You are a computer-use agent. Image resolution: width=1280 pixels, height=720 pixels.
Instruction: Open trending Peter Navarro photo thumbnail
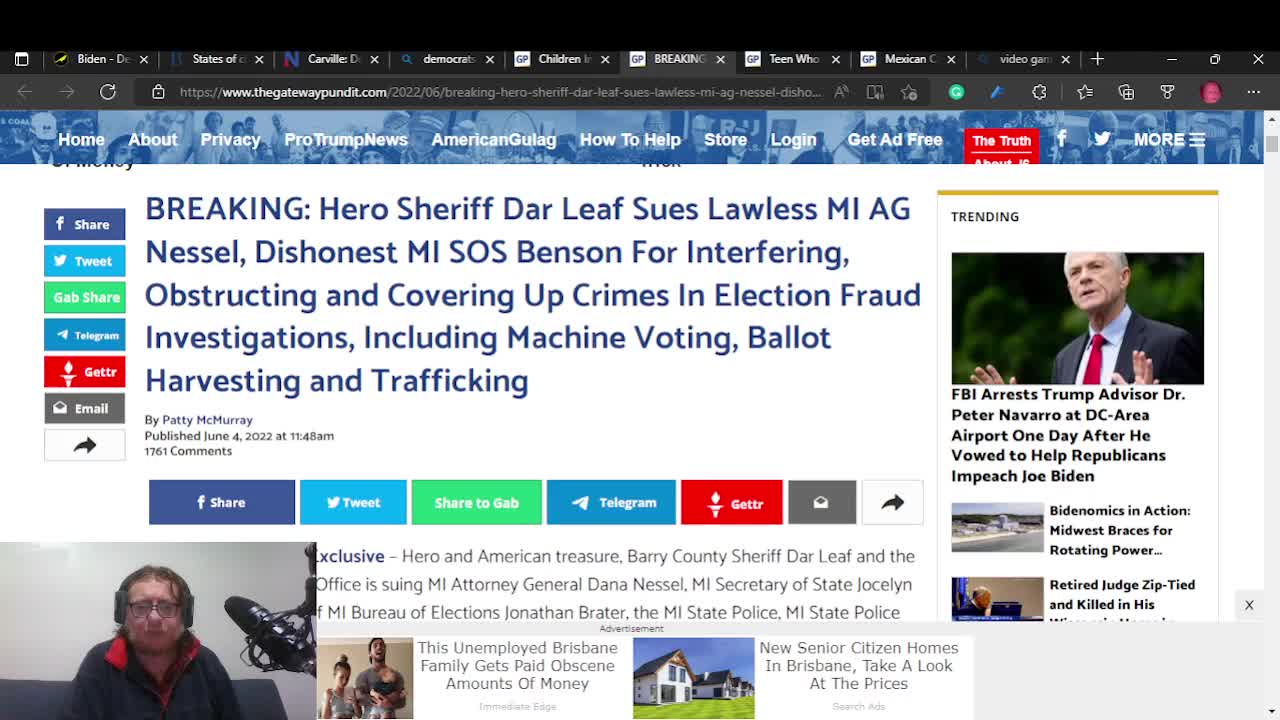1077,318
